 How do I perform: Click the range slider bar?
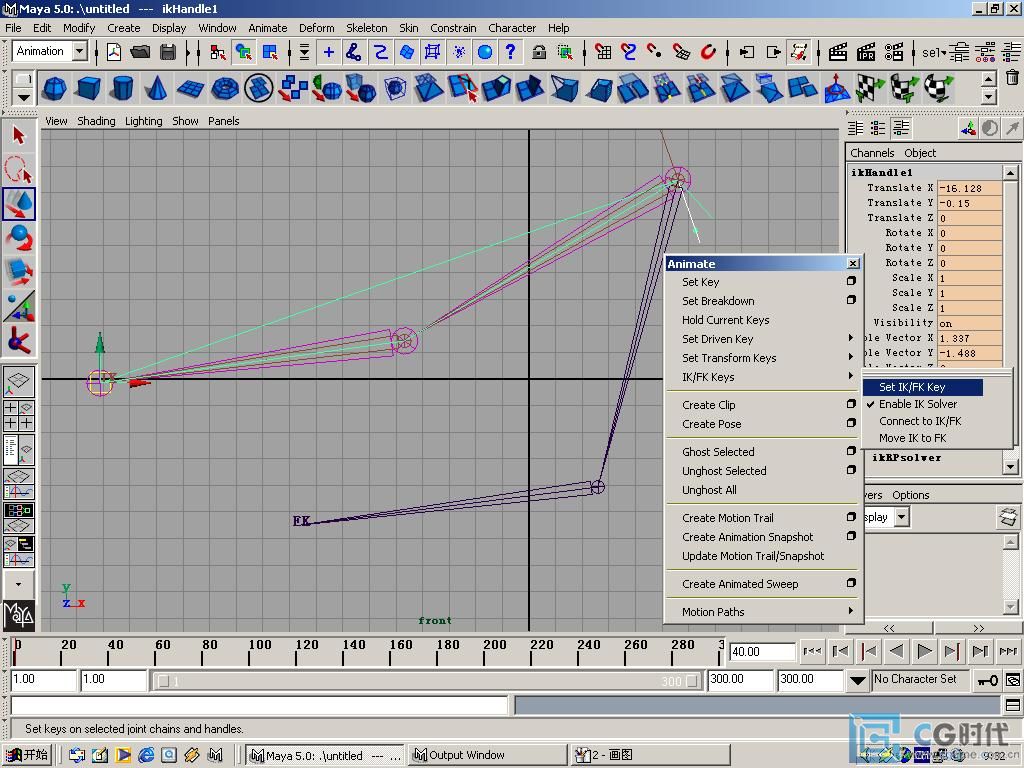428,681
